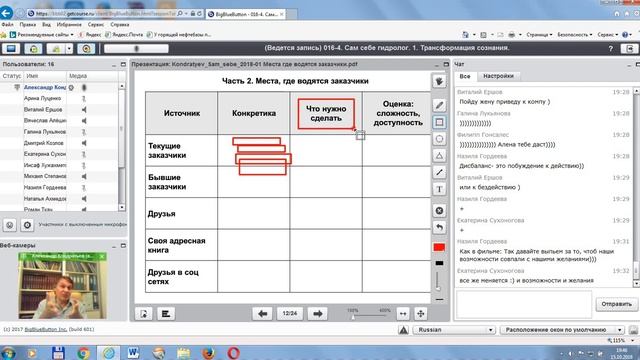Open the slide selector showing 12/24

(290, 313)
